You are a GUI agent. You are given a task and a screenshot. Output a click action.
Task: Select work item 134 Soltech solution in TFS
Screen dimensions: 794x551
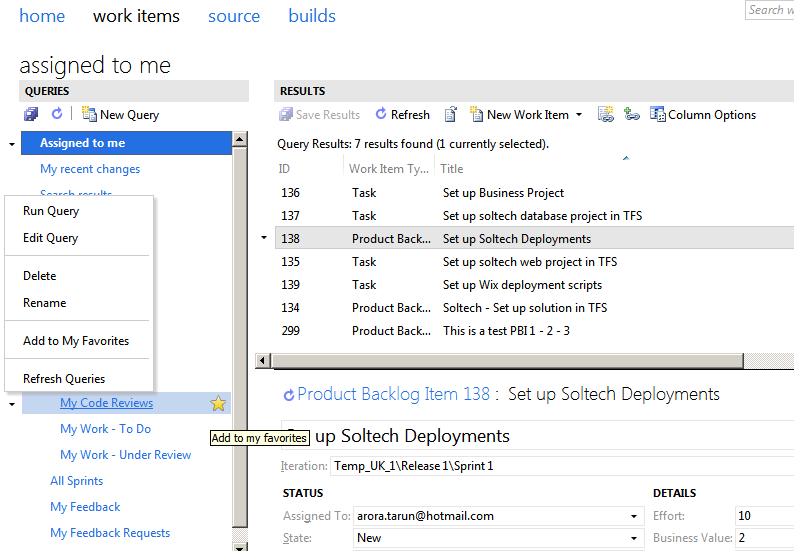click(x=534, y=308)
